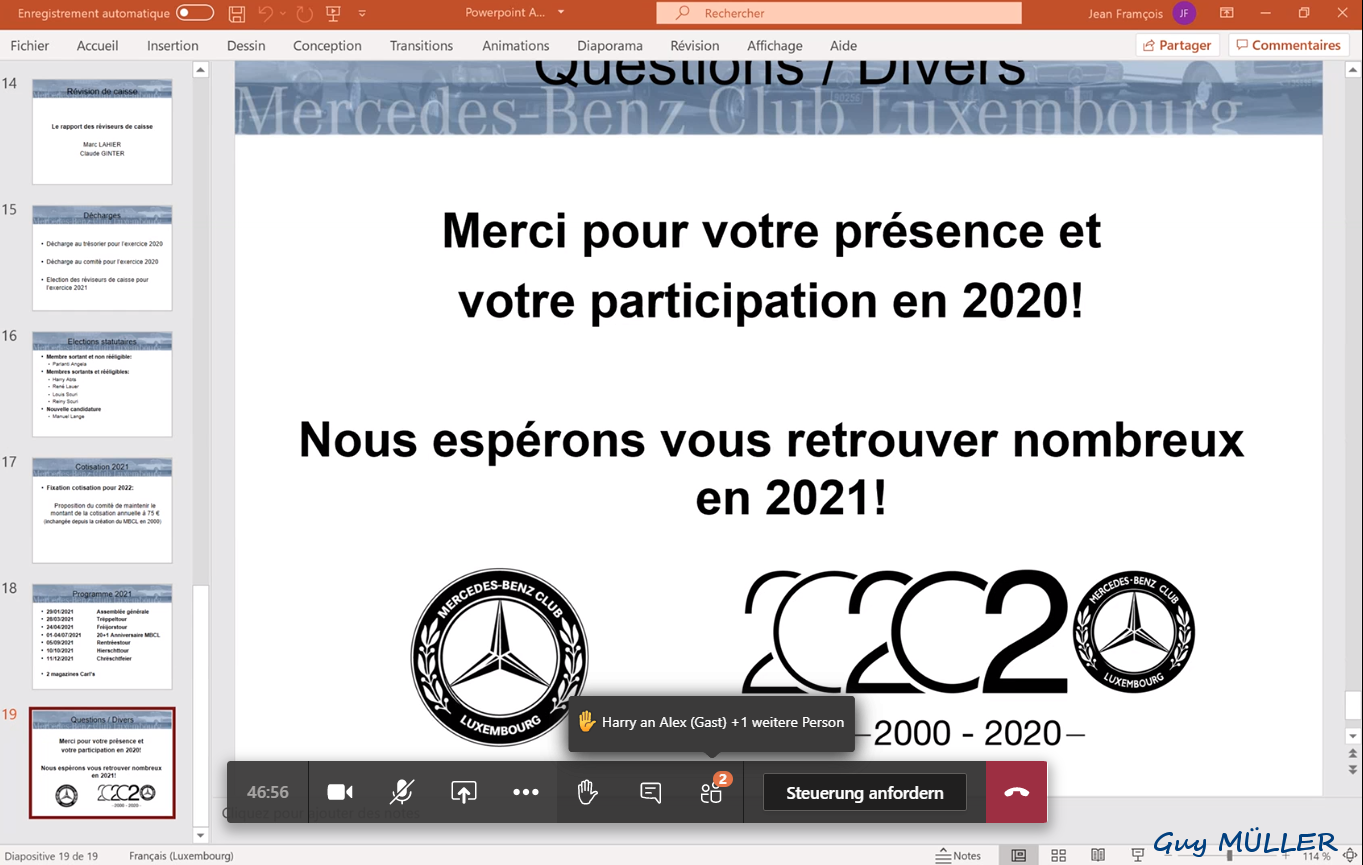Start slideshow from quick access toolbar
The width and height of the screenshot is (1363, 865).
pos(333,13)
